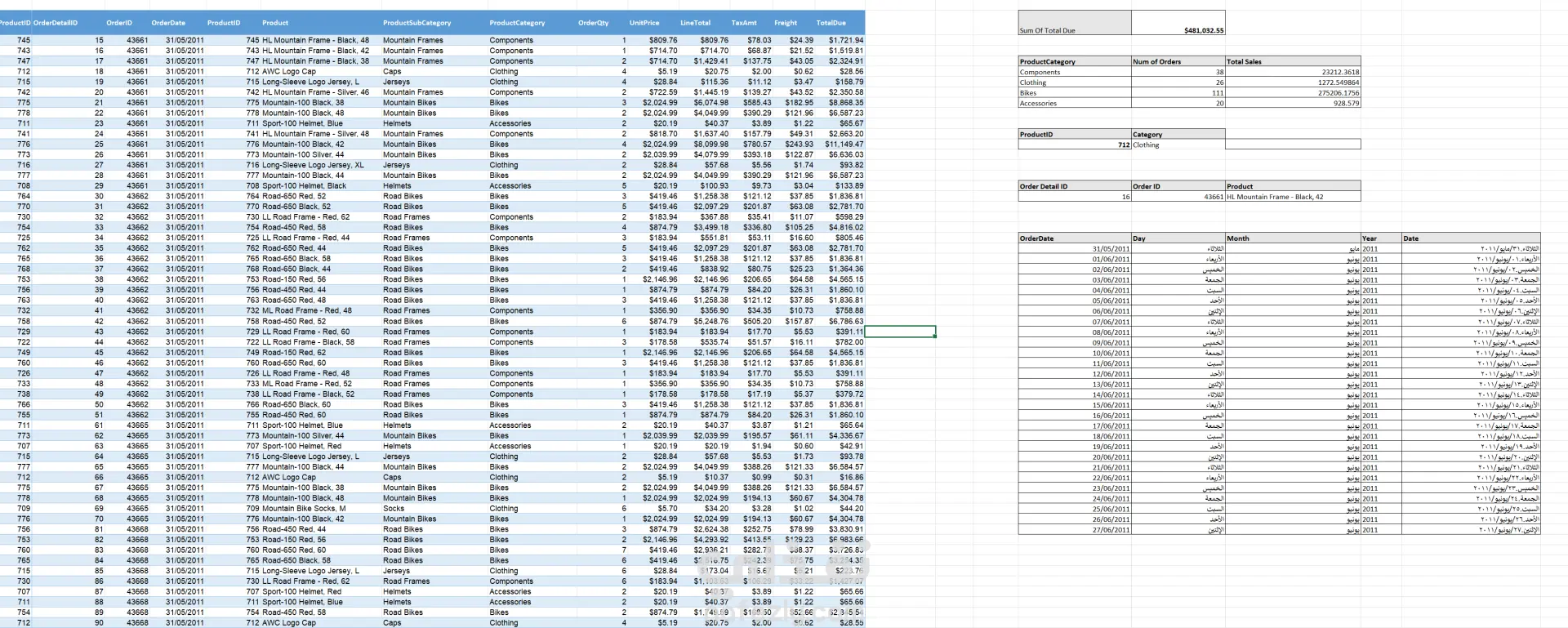Click the lookup result 'HL Mountain Frame - Black, 42'

1293,197
